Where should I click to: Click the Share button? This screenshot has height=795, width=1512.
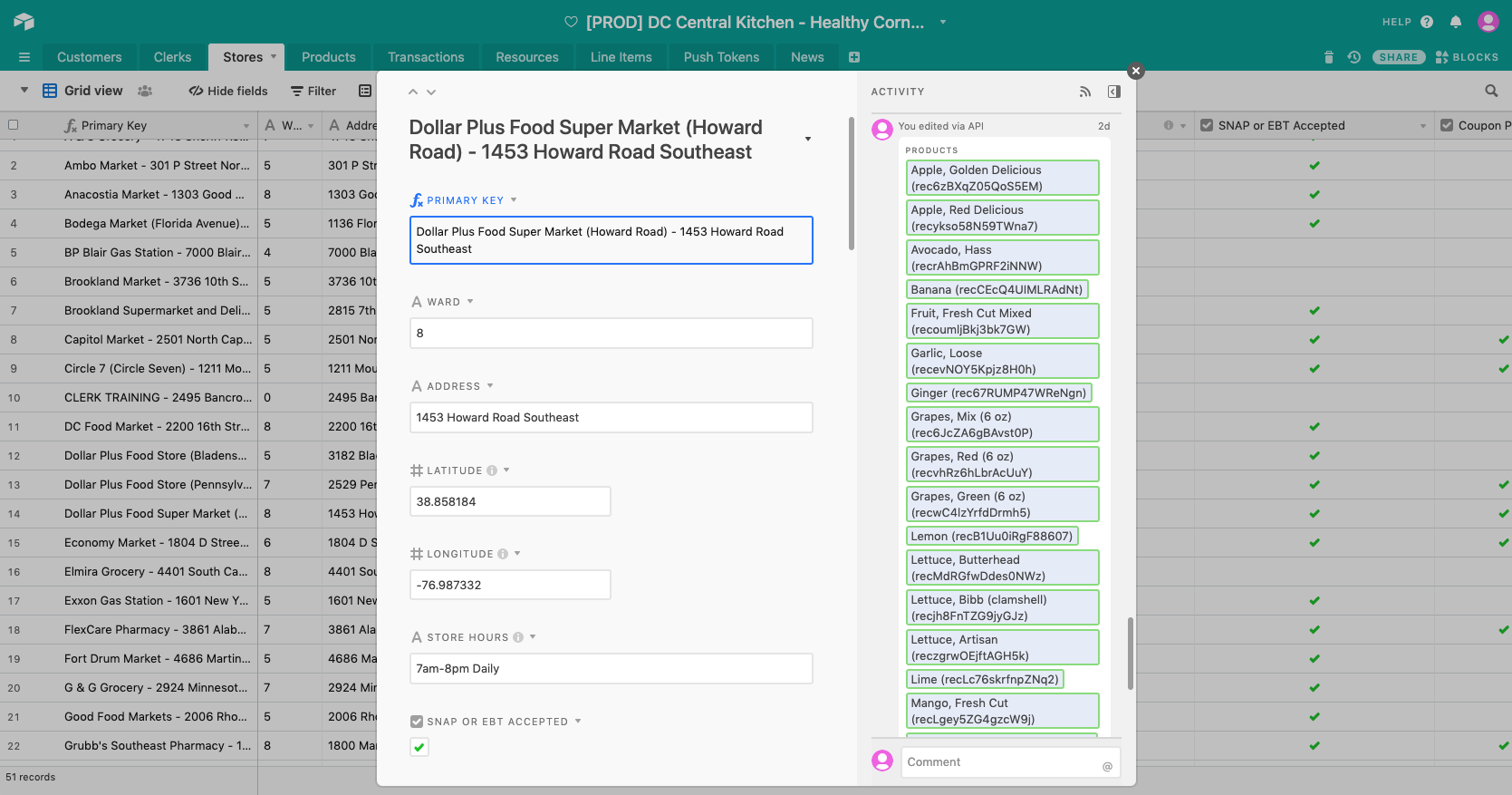click(1399, 57)
